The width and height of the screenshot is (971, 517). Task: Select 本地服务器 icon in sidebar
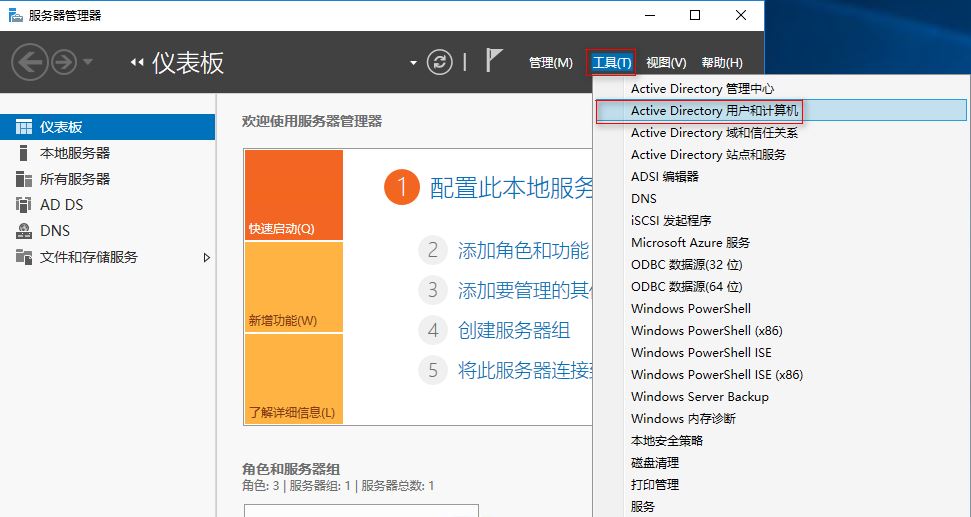tap(24, 153)
